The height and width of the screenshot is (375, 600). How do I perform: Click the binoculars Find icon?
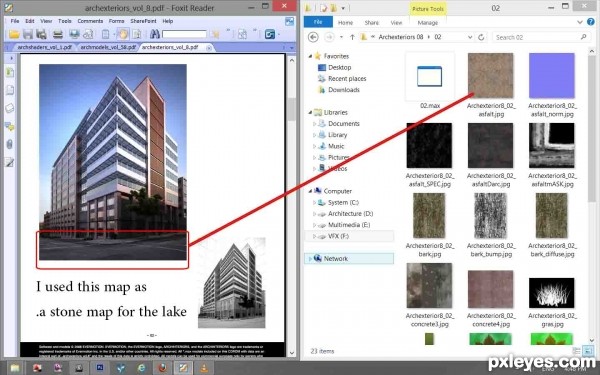[155, 34]
